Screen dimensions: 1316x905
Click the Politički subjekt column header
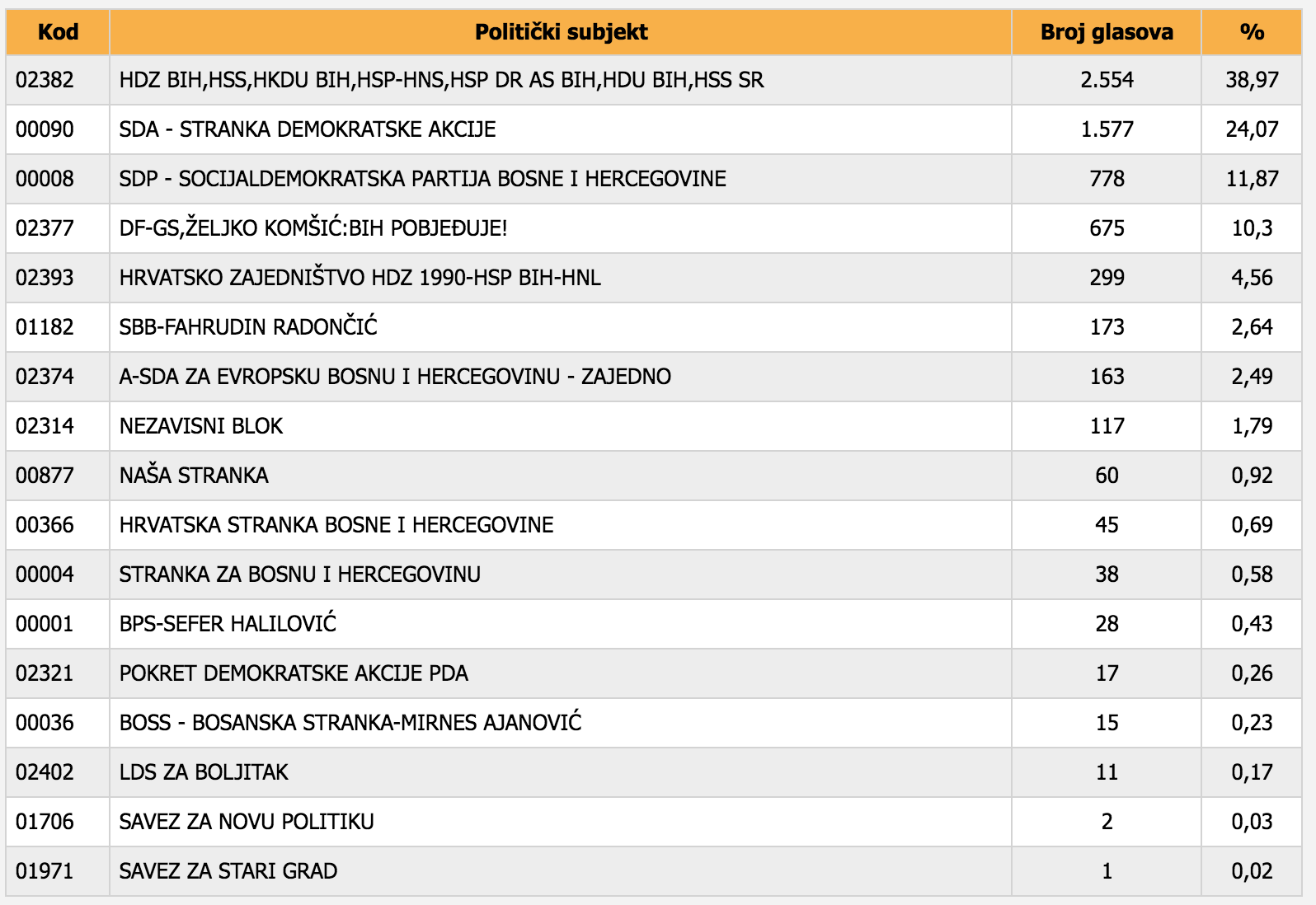coord(561,32)
